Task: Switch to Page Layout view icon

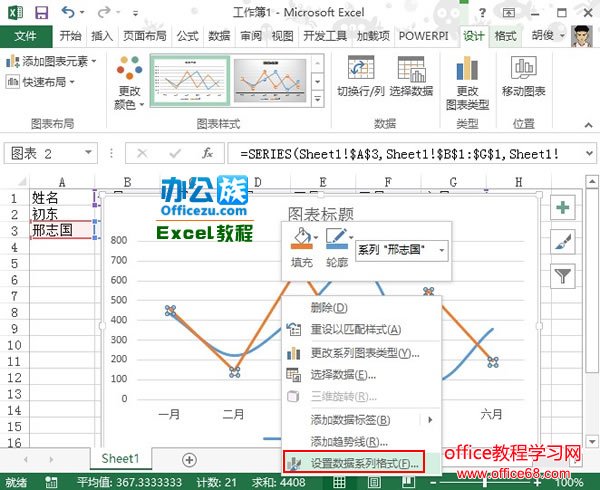Action: [374, 482]
